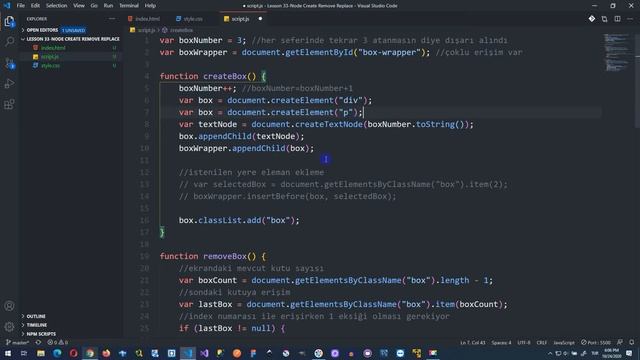The width and height of the screenshot is (640, 360).
Task: Place cursor at end of line 10 in the editor
Action: click(314, 148)
